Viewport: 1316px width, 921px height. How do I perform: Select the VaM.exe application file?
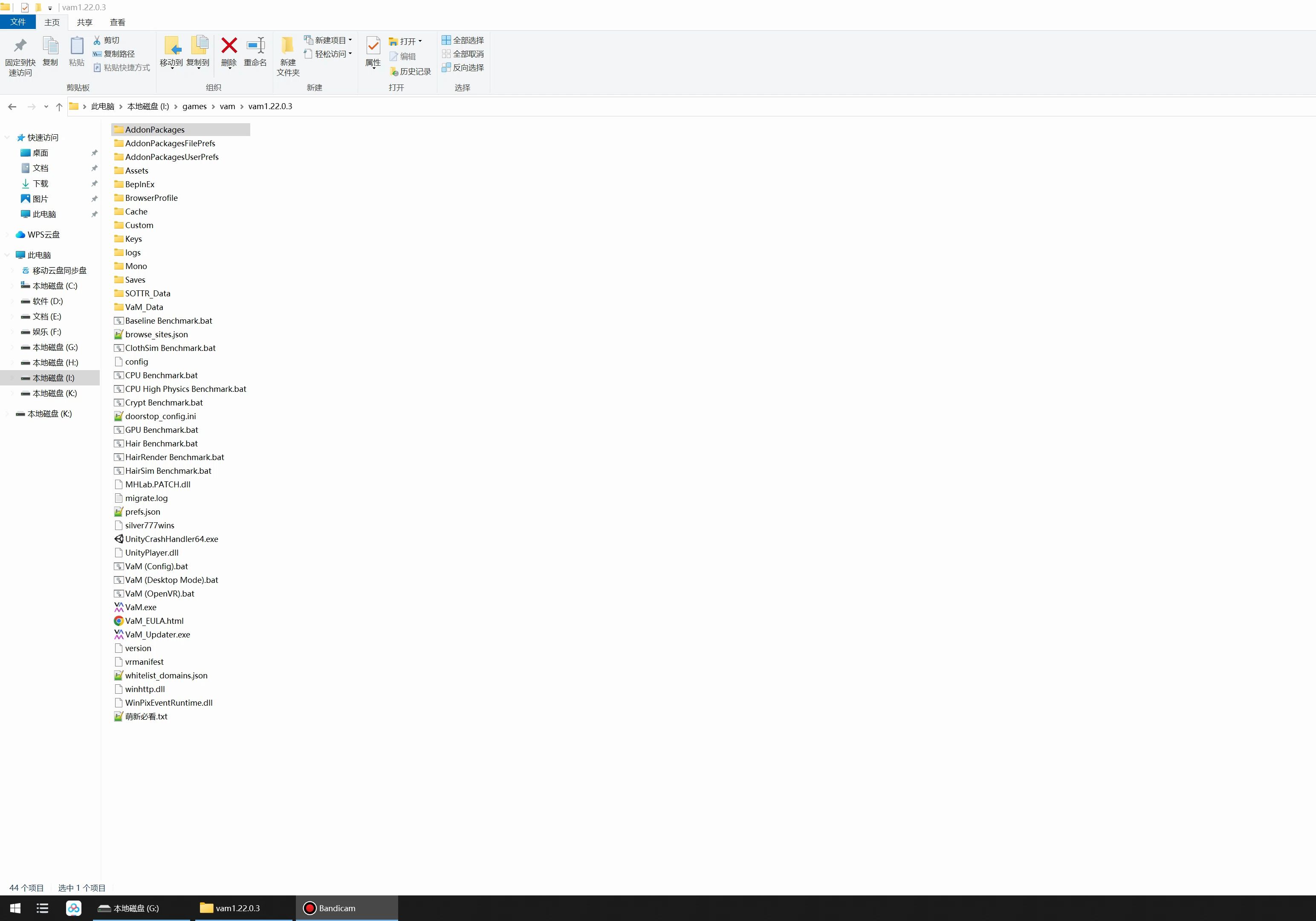[x=140, y=608]
